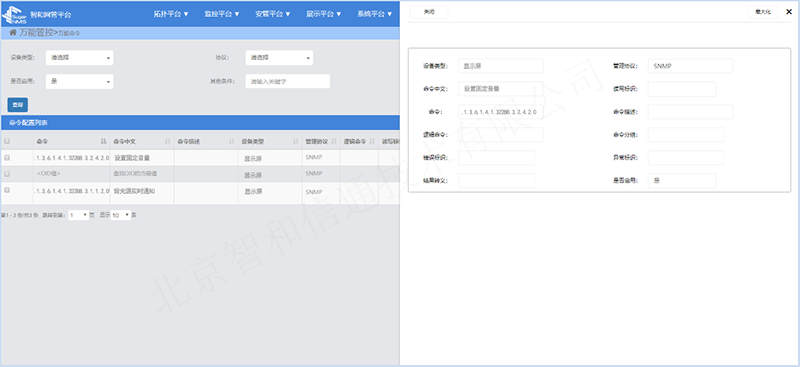This screenshot has width=800, height=367.
Task: Click the empty 逻辑命令 field in panel
Action: (501, 135)
